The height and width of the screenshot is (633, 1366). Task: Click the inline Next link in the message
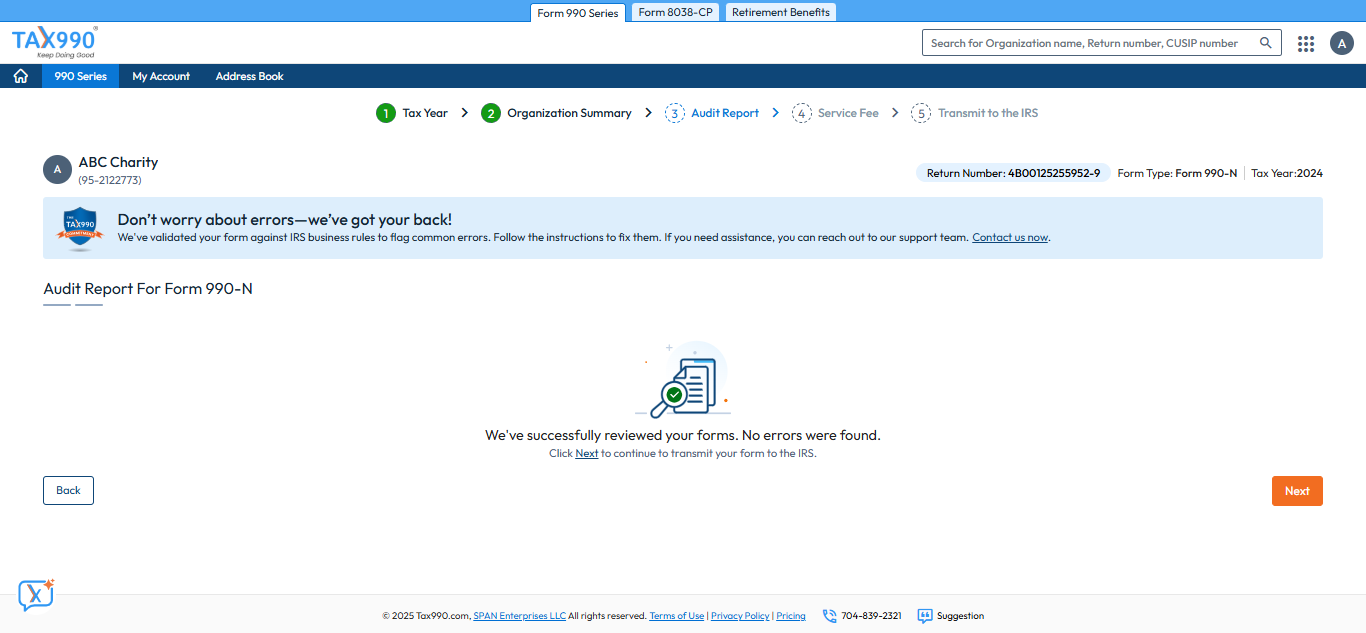[587, 454]
